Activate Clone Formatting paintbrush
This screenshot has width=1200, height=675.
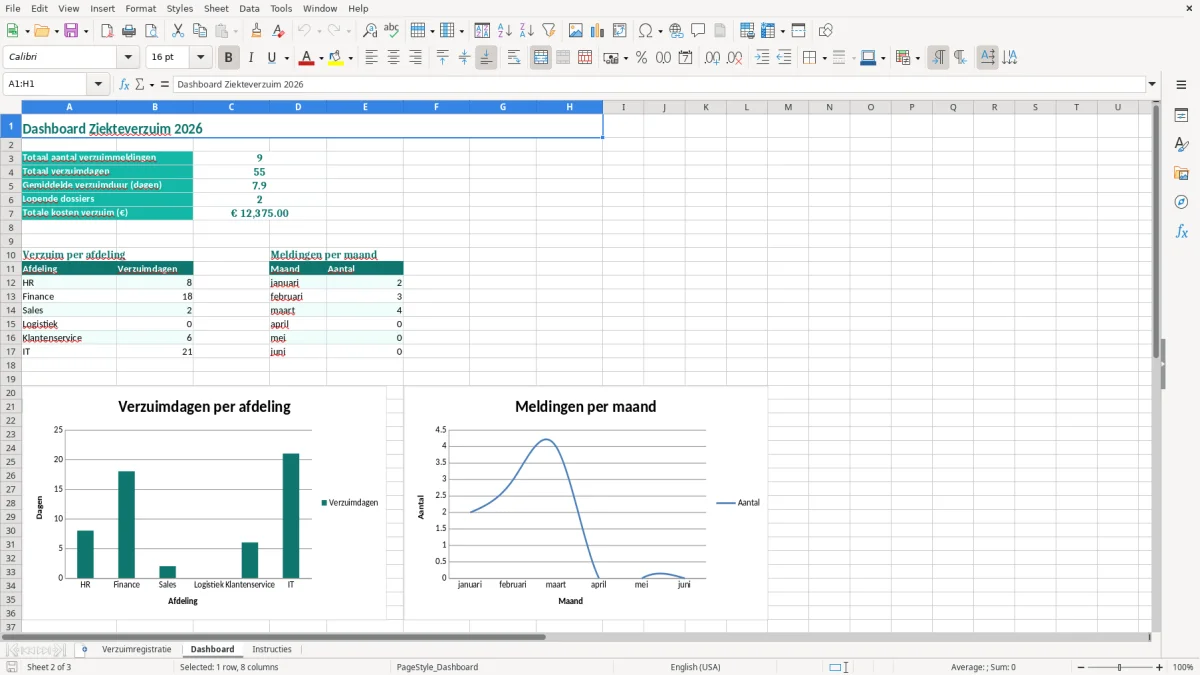[256, 31]
